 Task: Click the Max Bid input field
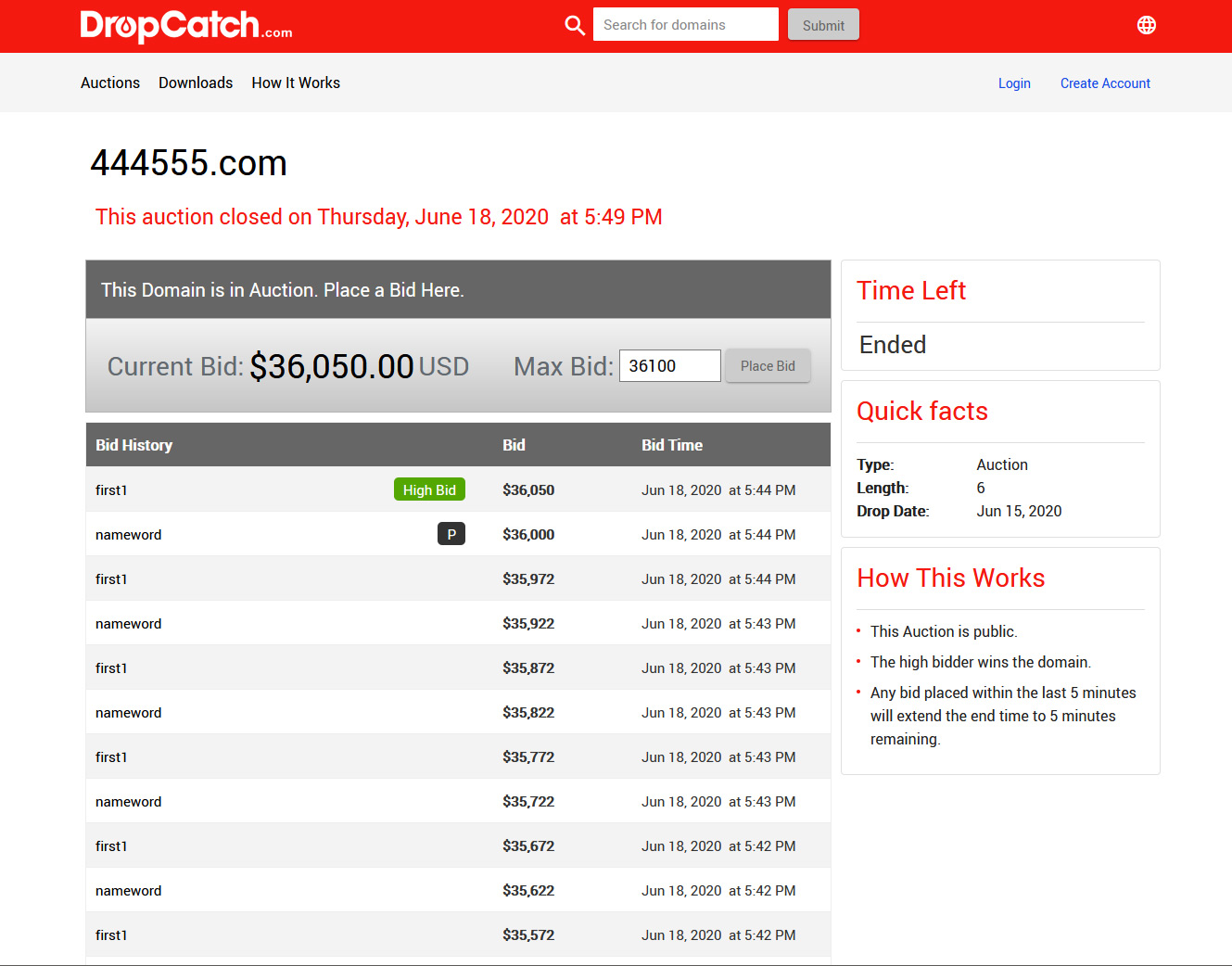pos(669,365)
